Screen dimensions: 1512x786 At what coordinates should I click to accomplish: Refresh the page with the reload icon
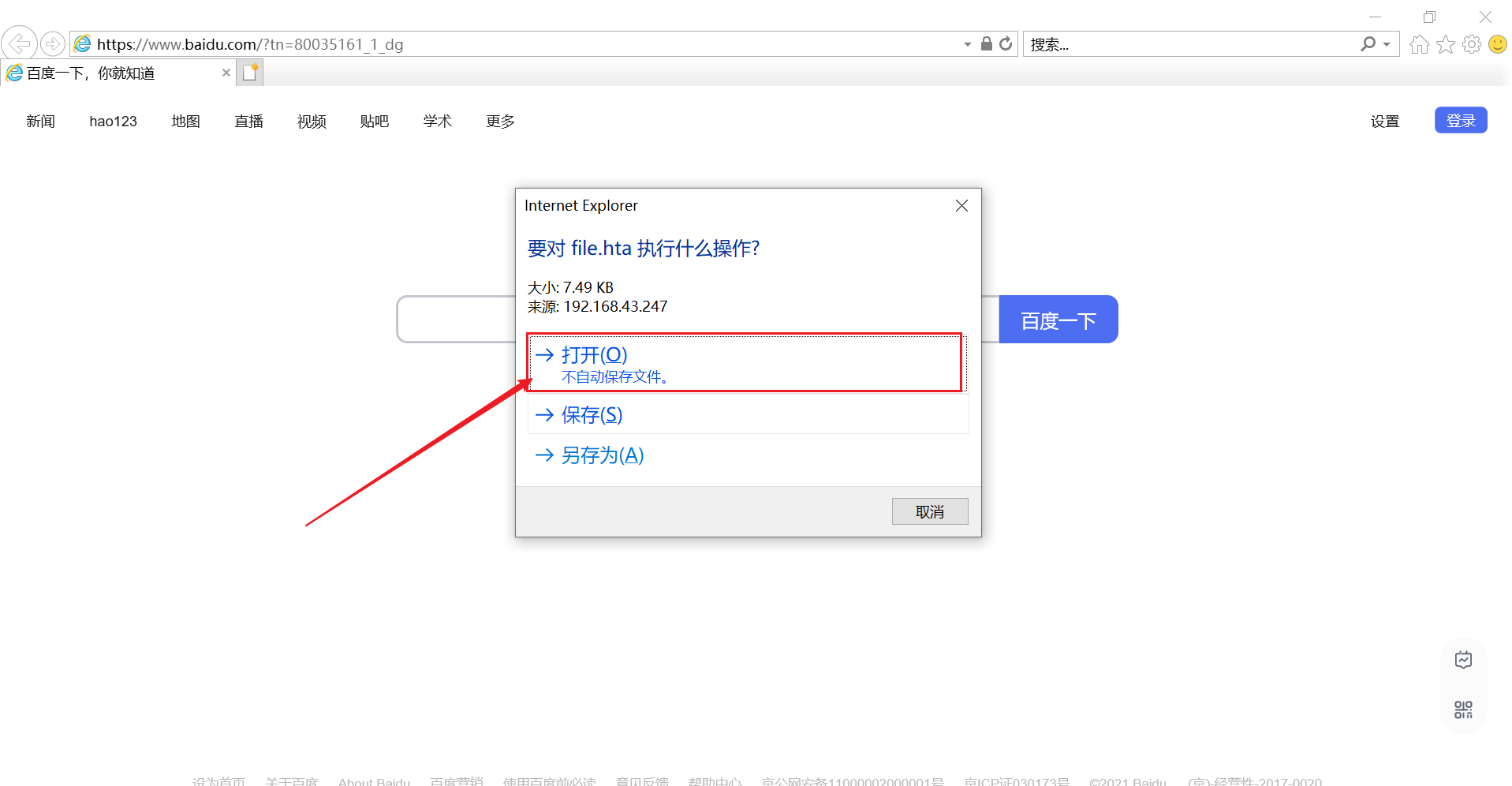1006,43
